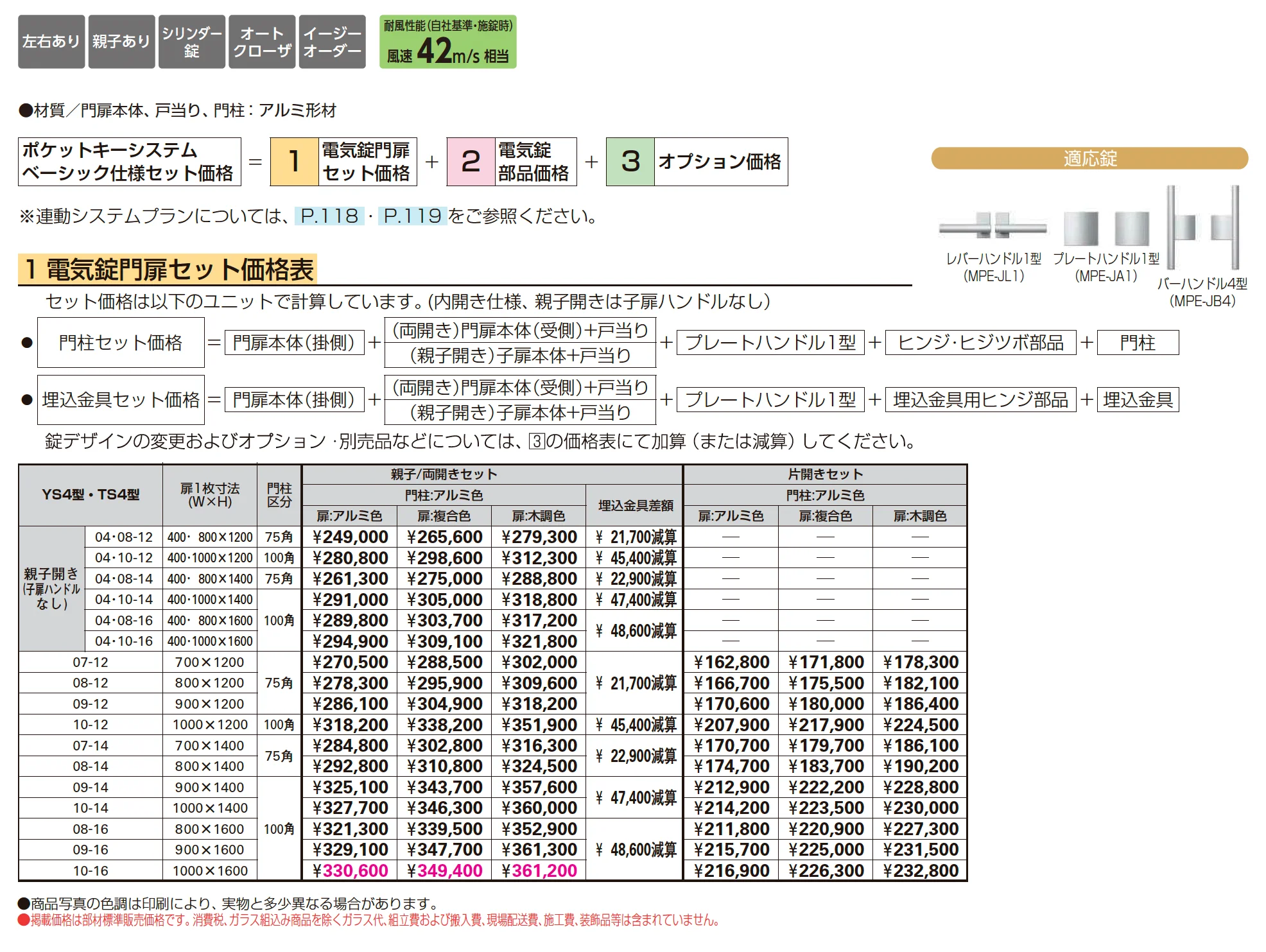The image size is (1266, 952).
Task: Click the バーハンドル4型 handle image
Action: point(1202,227)
